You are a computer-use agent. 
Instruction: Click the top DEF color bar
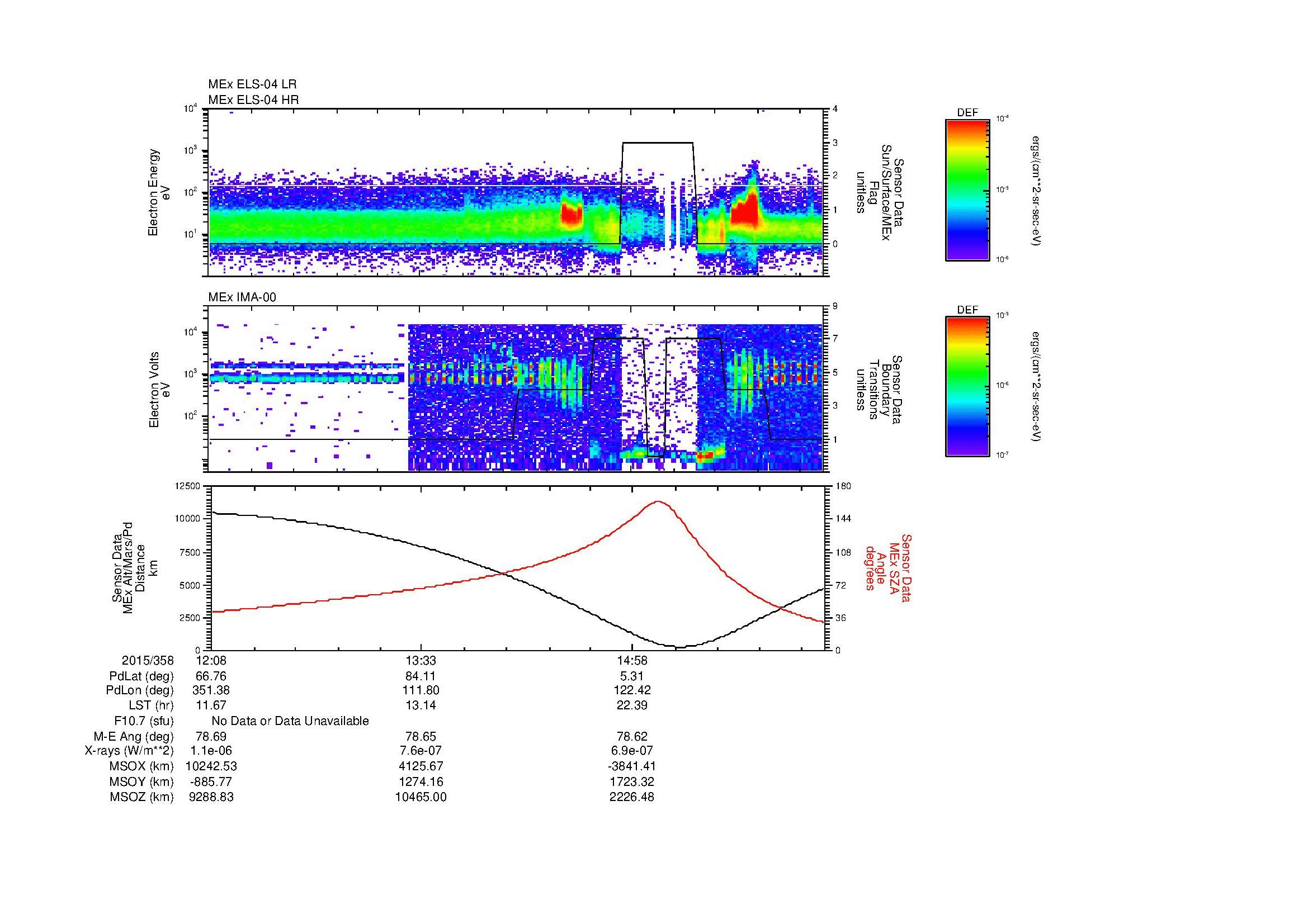point(967,189)
